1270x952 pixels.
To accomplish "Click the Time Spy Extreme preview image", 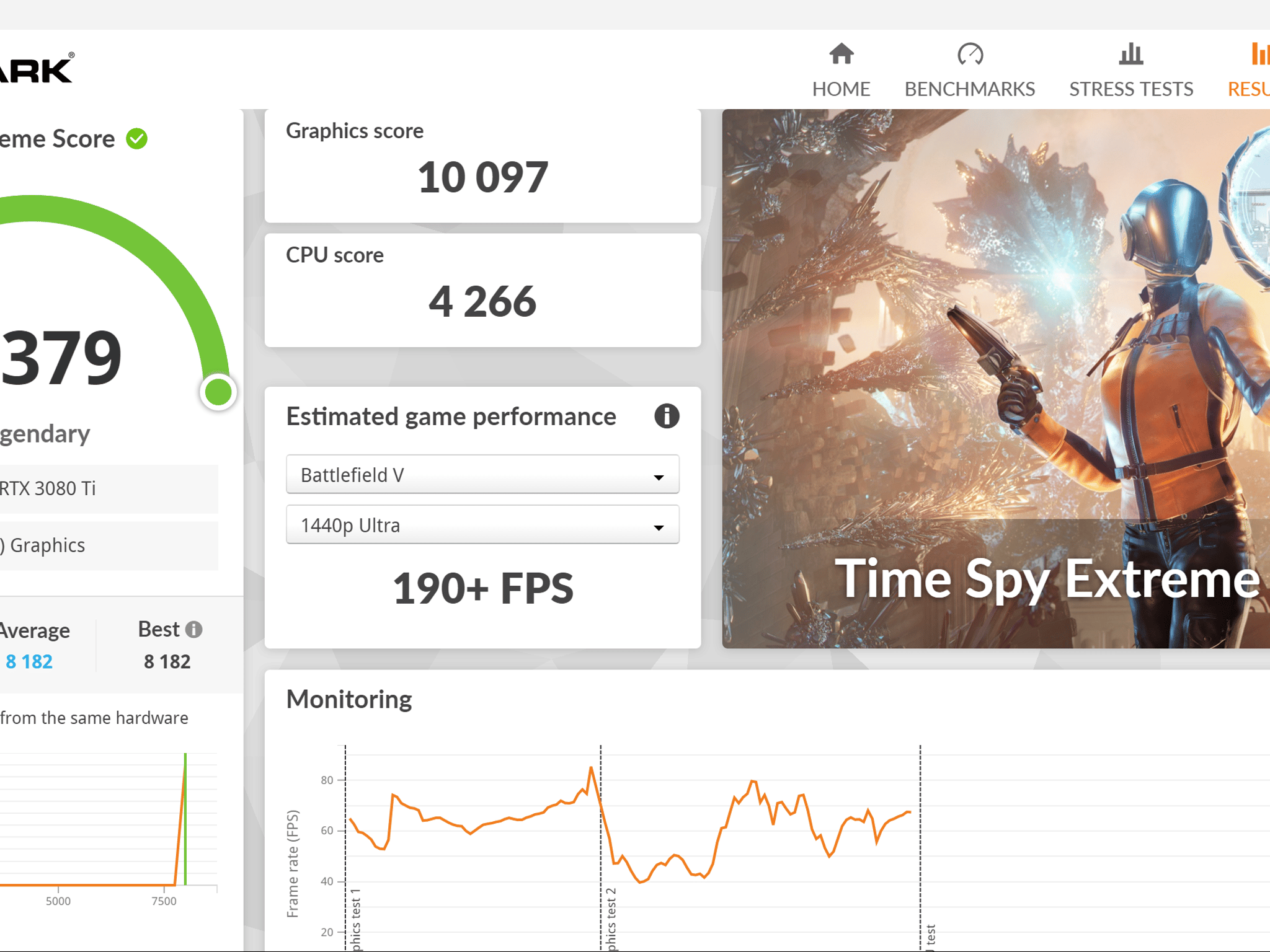I will click(996, 379).
